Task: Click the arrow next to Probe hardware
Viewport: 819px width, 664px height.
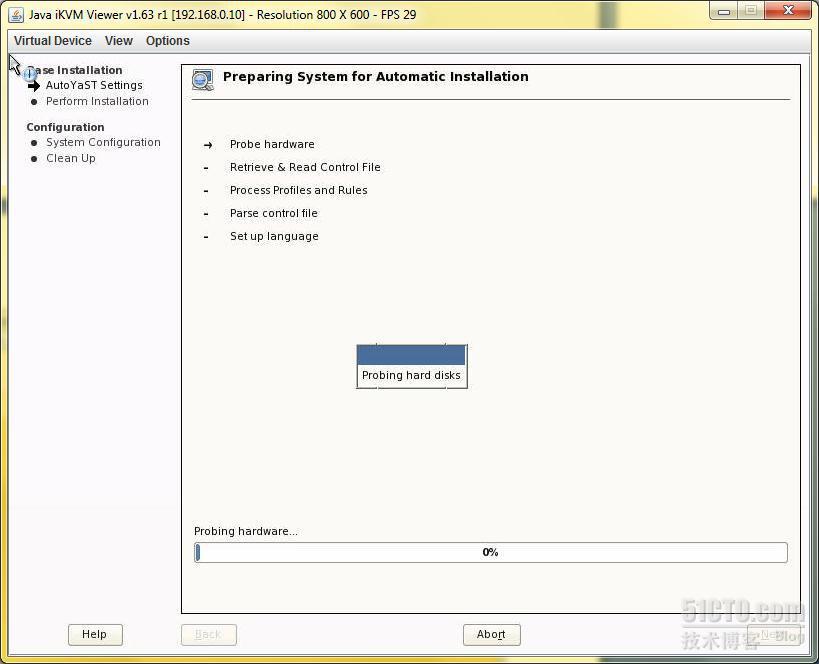Action: [x=208, y=145]
